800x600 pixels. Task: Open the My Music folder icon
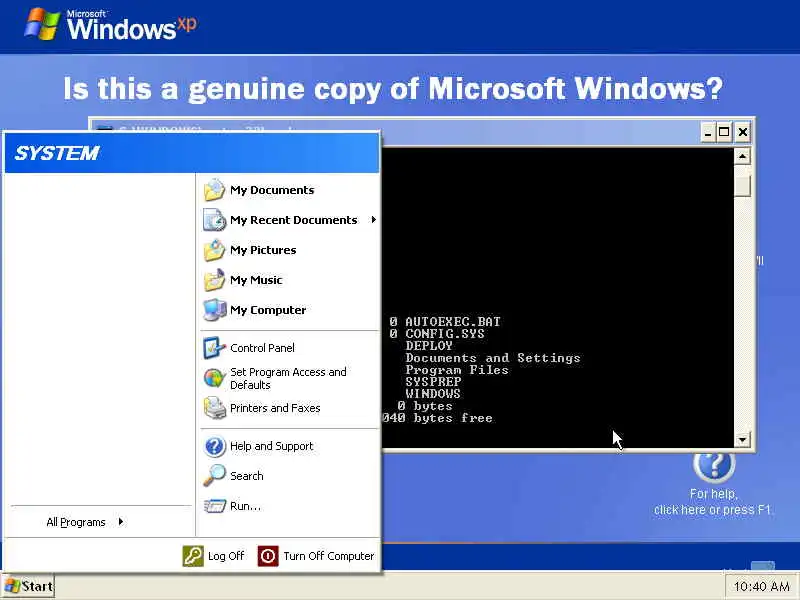tap(214, 280)
